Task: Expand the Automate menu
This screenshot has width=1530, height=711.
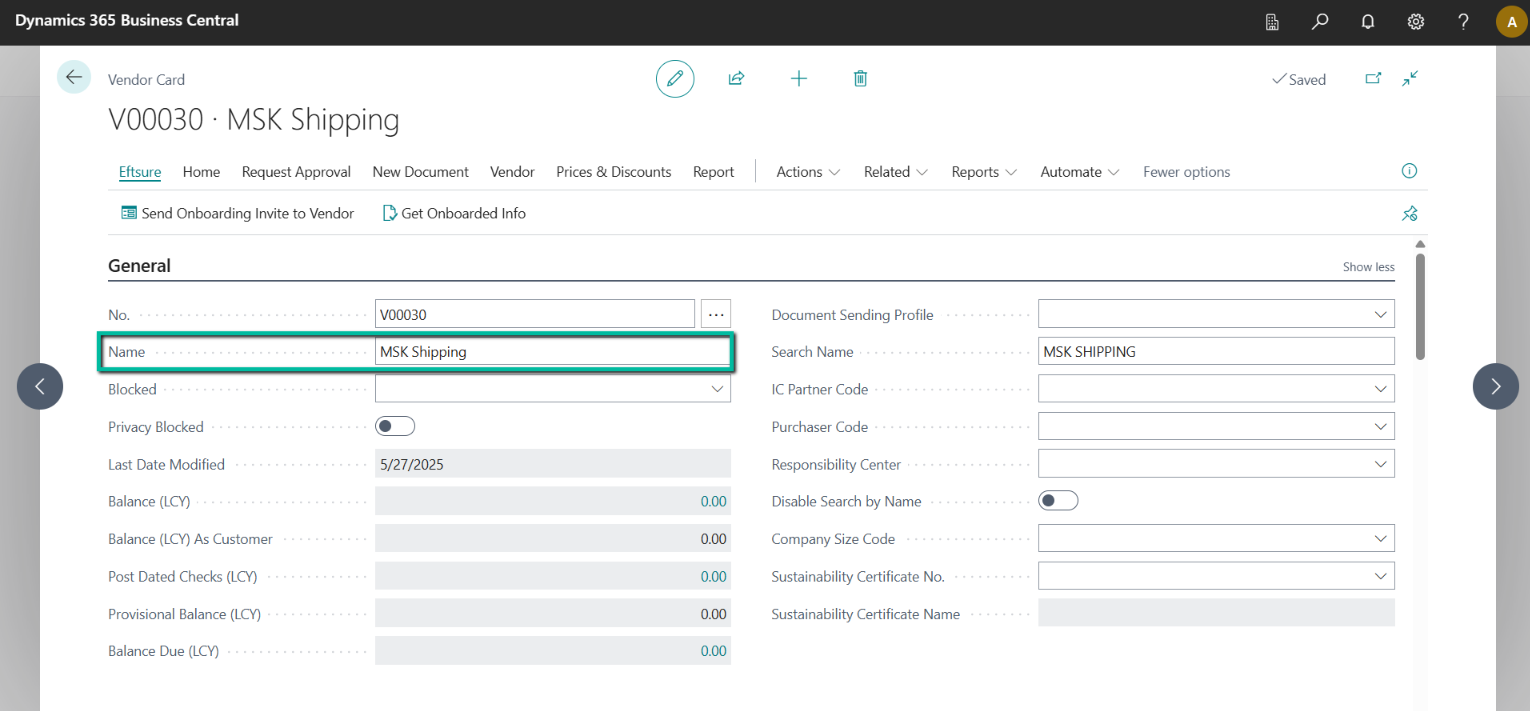Action: [x=1080, y=172]
